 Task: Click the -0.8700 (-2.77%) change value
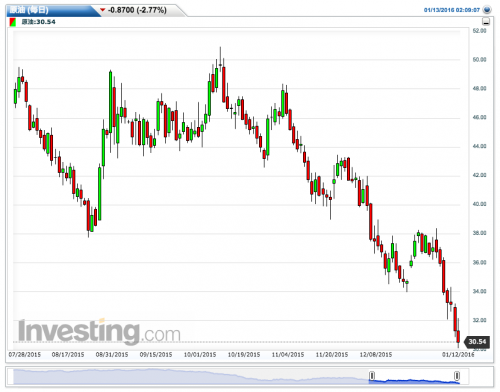click(137, 10)
